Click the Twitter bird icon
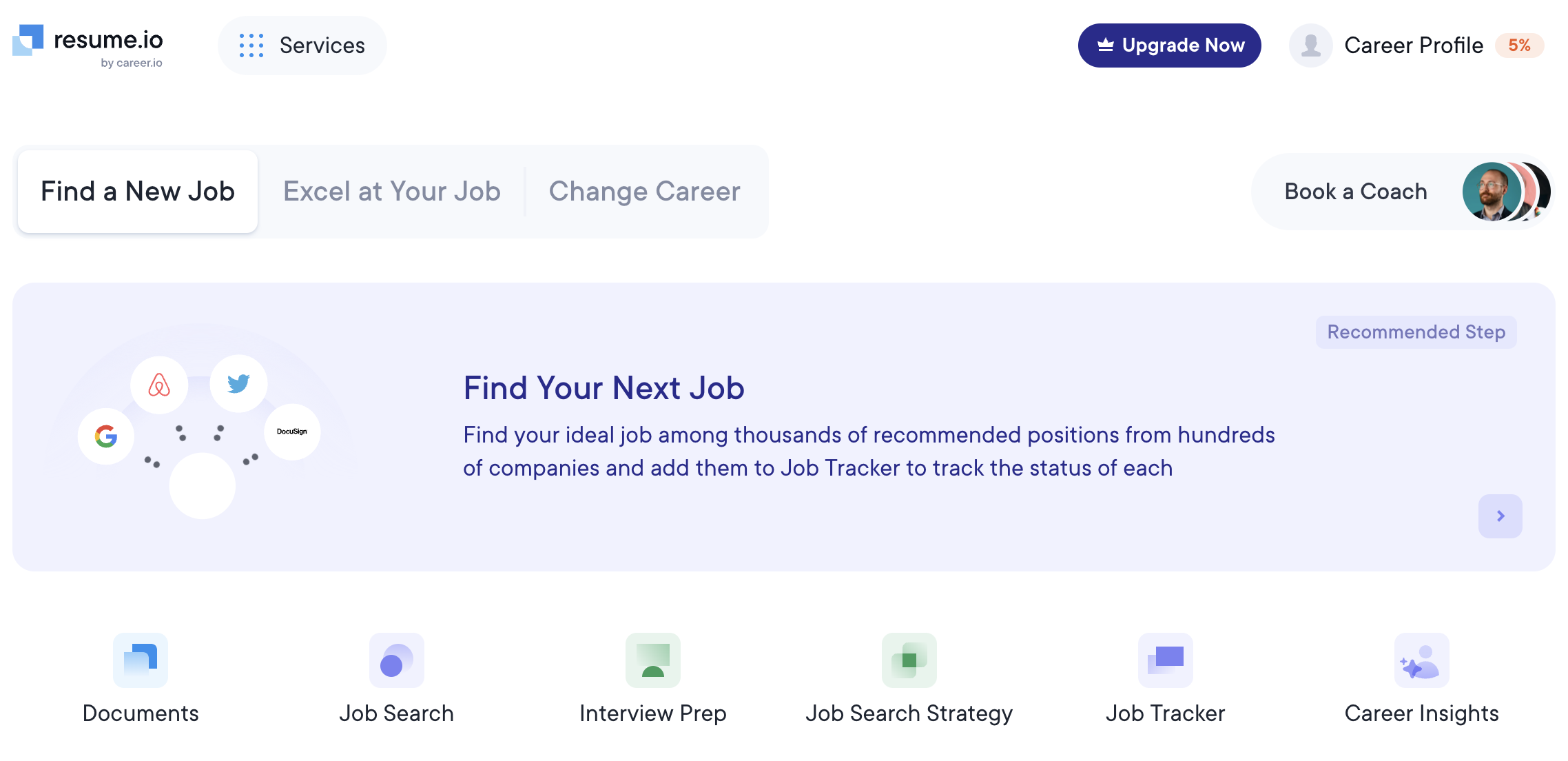The height and width of the screenshot is (761, 1568). [238, 384]
